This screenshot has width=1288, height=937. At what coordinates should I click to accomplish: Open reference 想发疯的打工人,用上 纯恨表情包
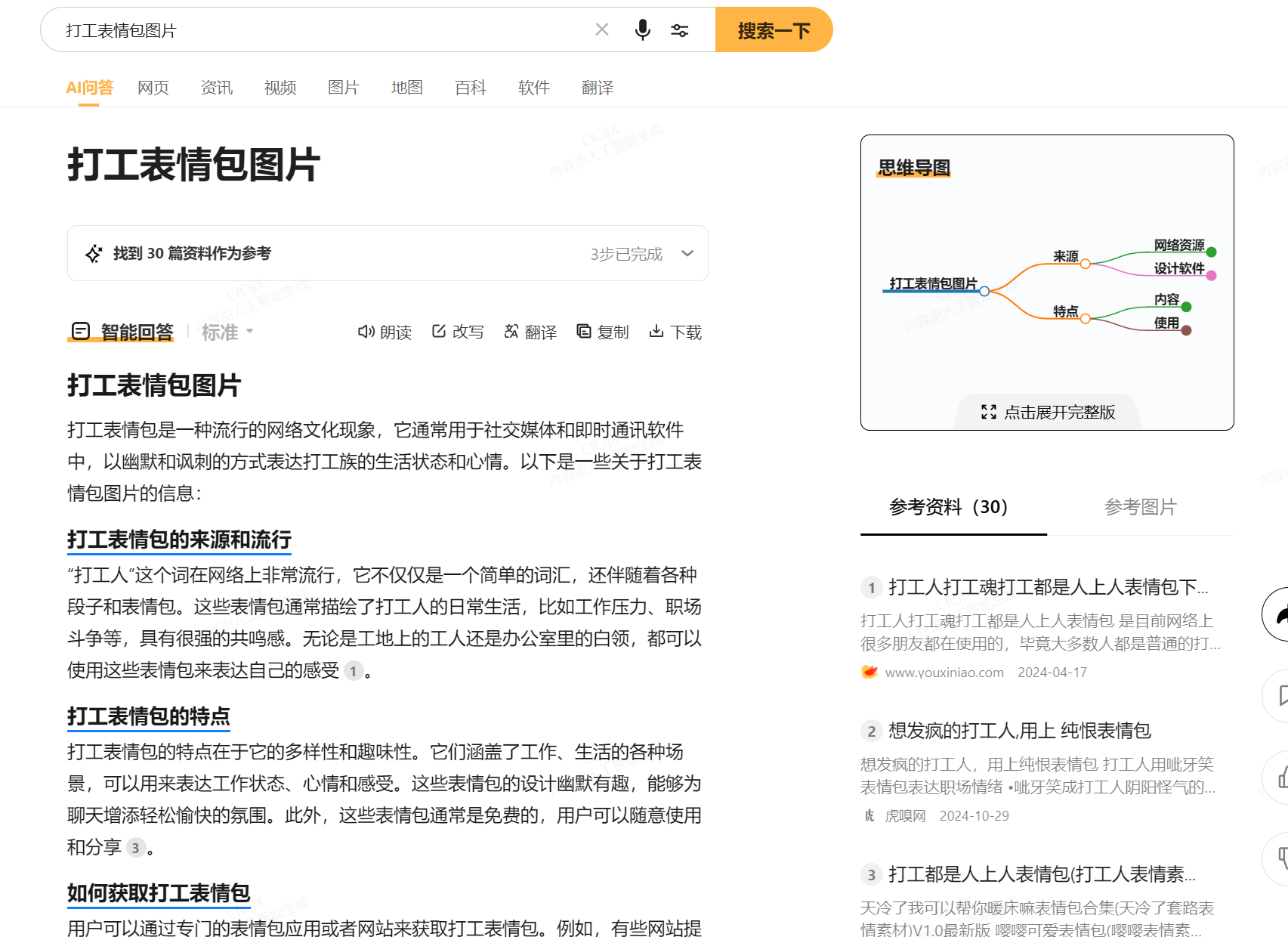tap(1020, 731)
